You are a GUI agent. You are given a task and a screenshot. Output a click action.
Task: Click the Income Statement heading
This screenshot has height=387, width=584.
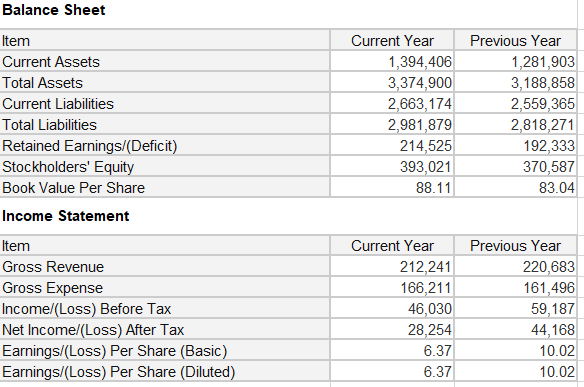66,216
